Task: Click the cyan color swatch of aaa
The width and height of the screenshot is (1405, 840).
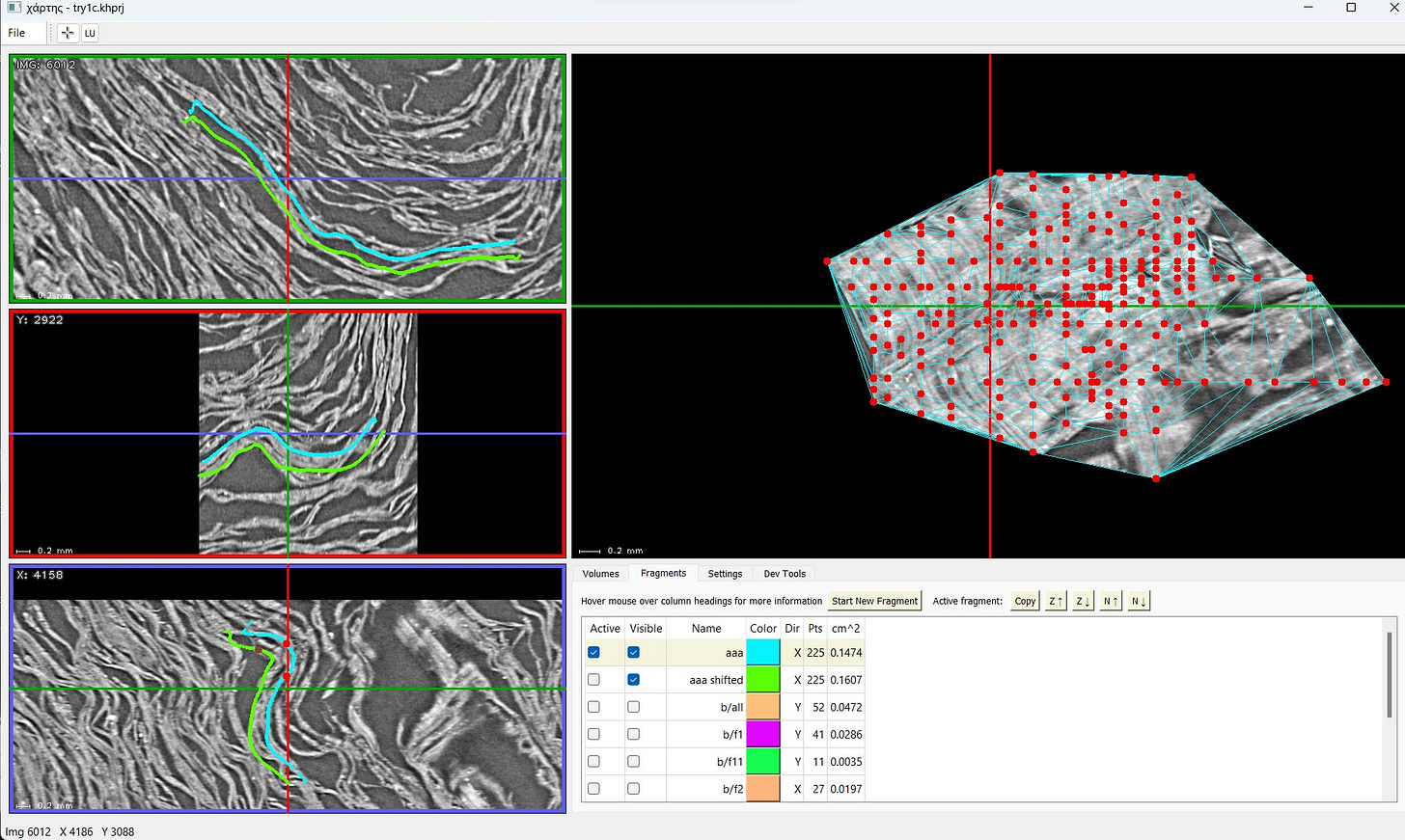Action: coord(762,653)
